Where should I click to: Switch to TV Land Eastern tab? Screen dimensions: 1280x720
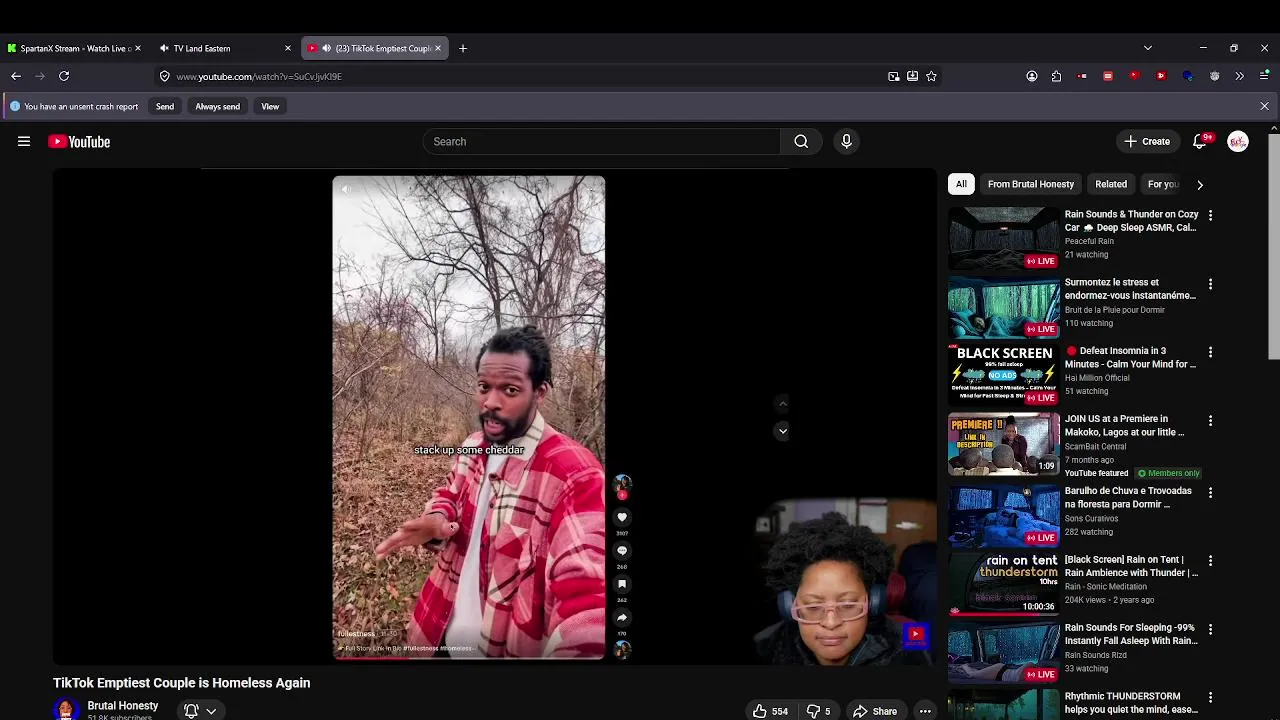(x=225, y=48)
